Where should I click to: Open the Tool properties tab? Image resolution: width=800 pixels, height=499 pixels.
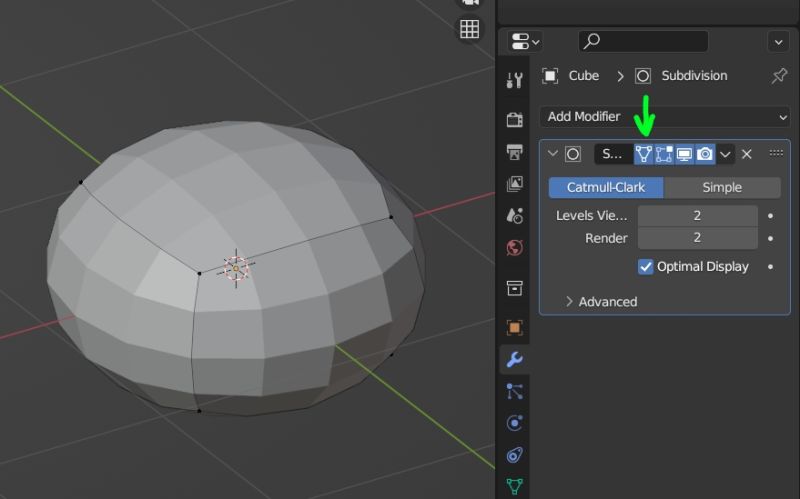514,80
